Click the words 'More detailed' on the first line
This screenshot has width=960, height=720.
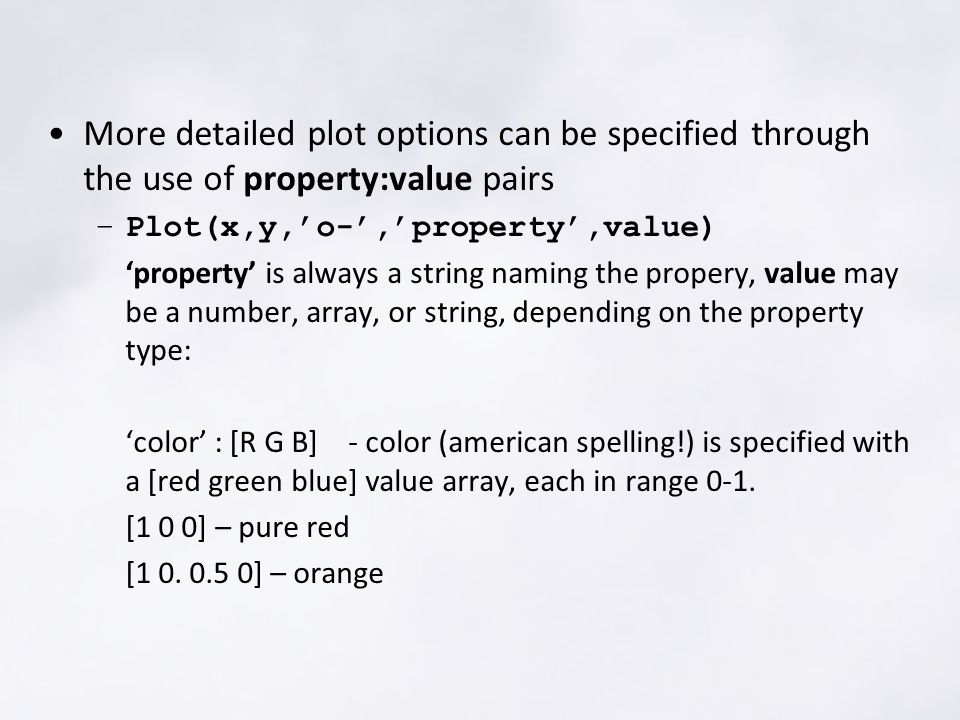(189, 133)
